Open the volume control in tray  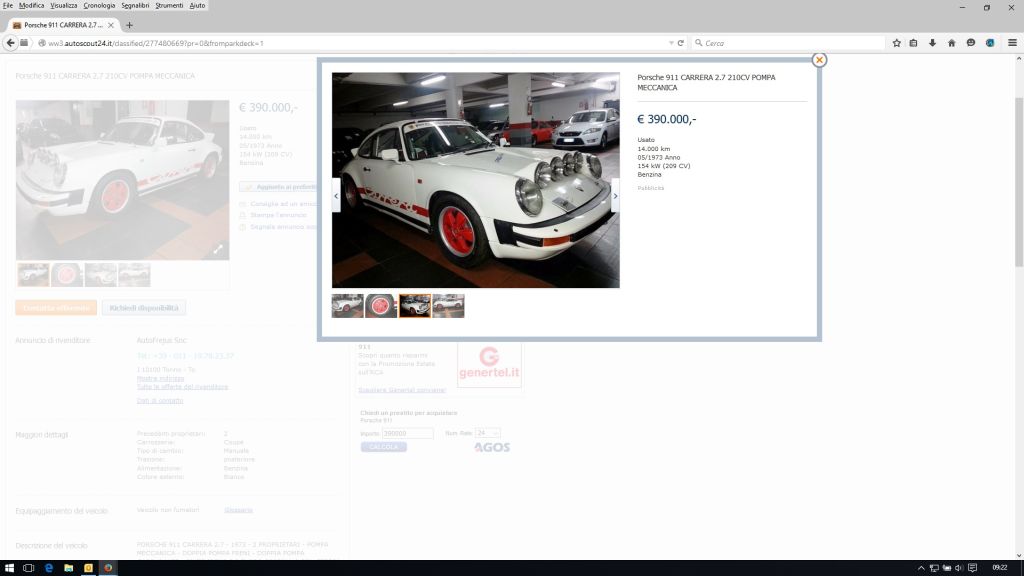[x=959, y=568]
